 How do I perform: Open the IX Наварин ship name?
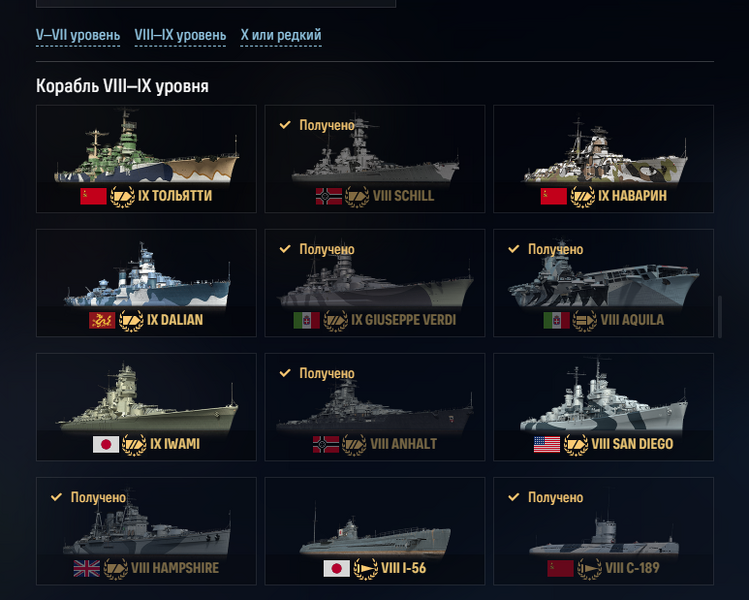tap(632, 196)
